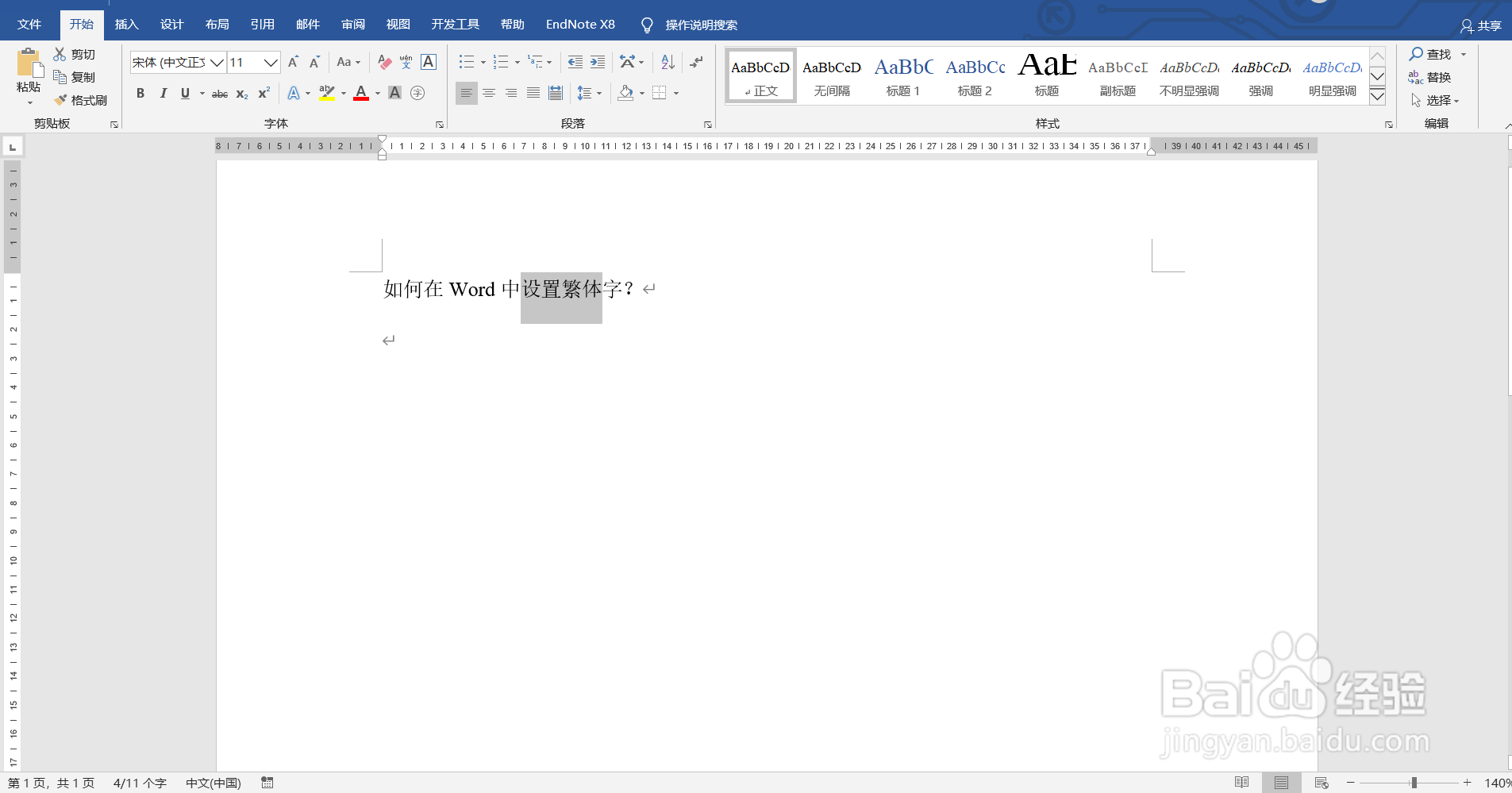Show or hide paragraph marks

tap(696, 62)
